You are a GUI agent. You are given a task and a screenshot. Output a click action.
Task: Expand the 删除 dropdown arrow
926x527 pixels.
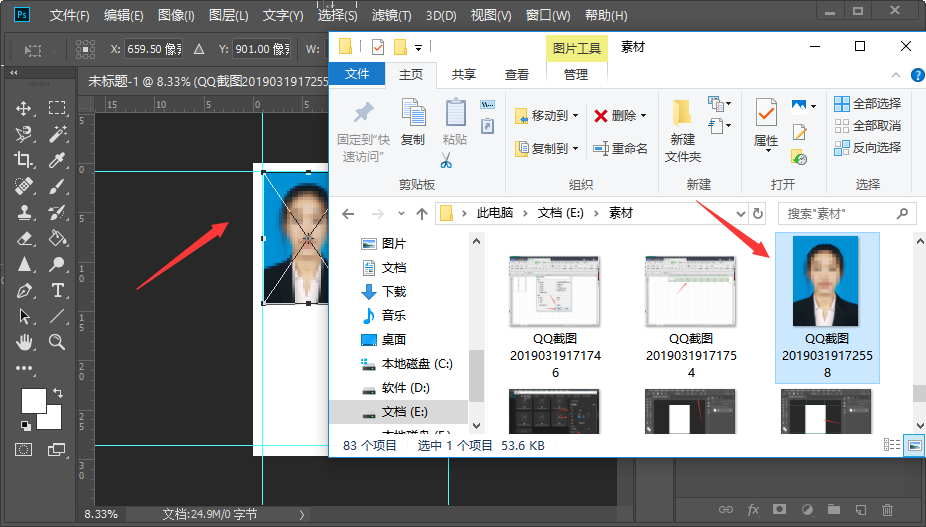click(644, 115)
